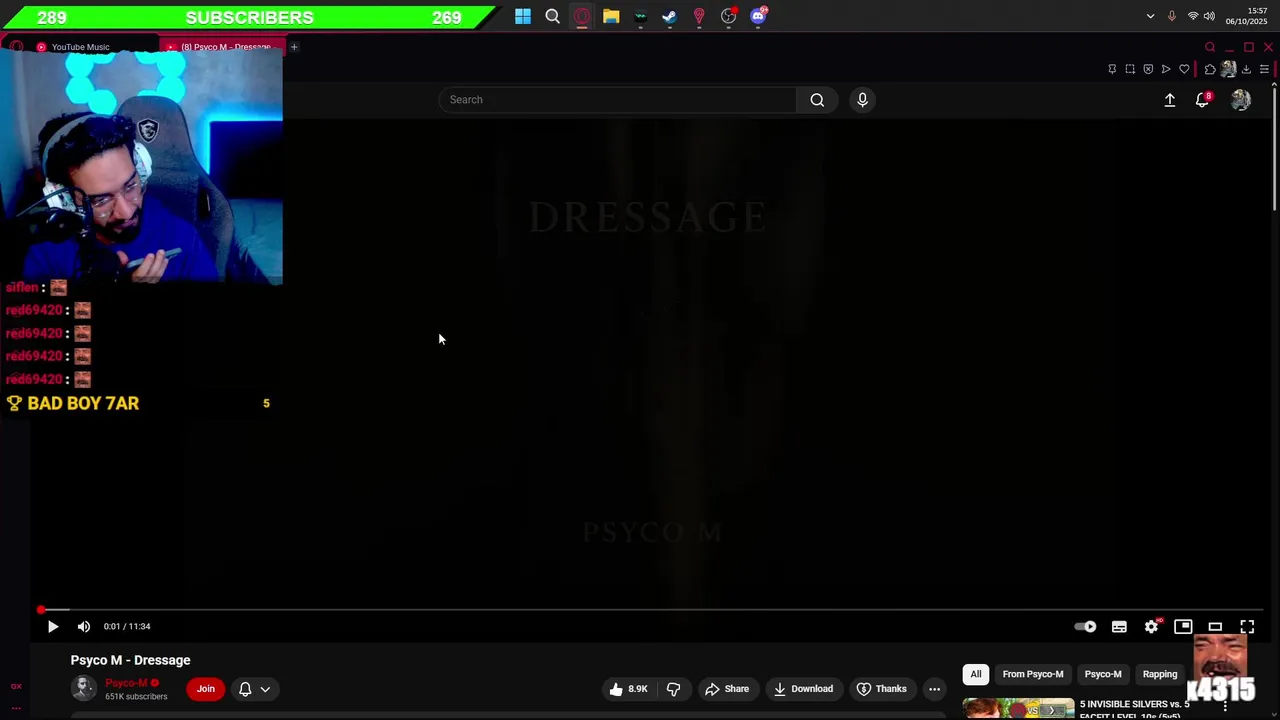
Task: Open the Opera easy setup menu
Action: pos(1264,69)
